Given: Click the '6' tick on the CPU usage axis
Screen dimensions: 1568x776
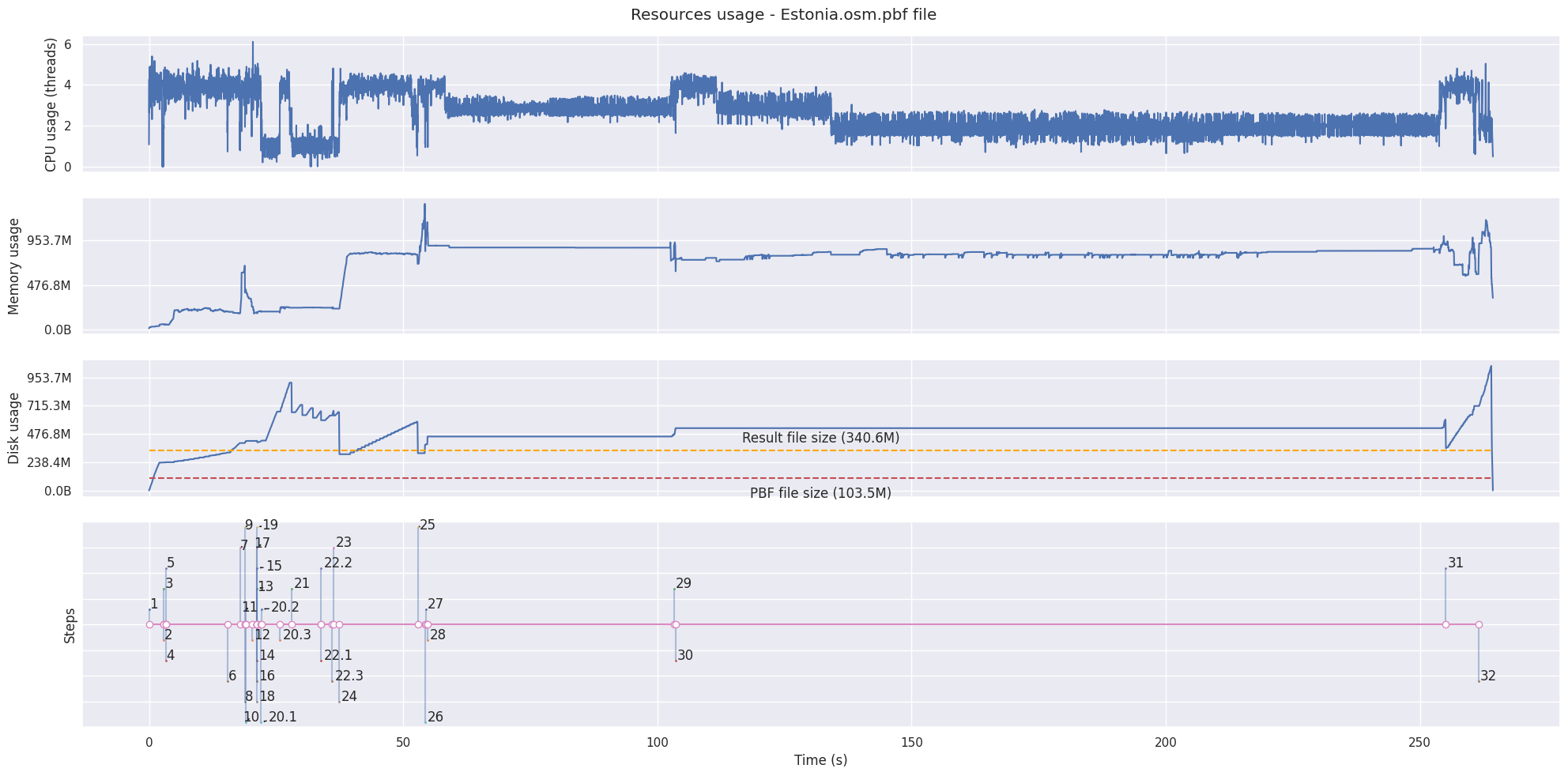Looking at the screenshot, I should pyautogui.click(x=68, y=44).
